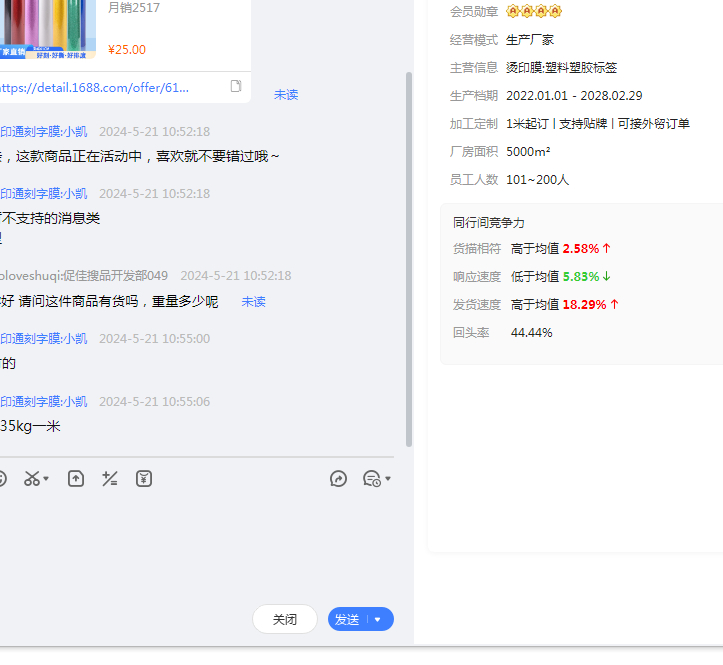
Task: Click the yuan price quote icon
Action: click(x=144, y=479)
